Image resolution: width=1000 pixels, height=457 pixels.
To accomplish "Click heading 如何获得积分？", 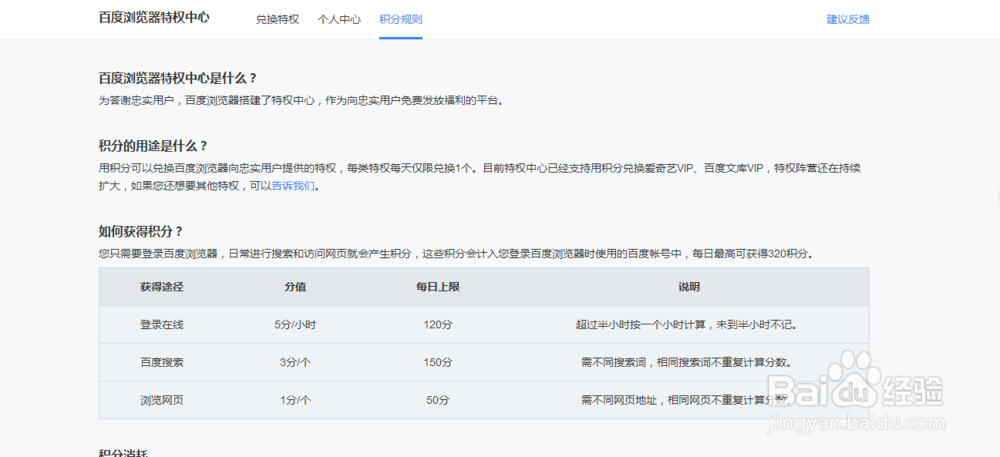I will coord(141,231).
